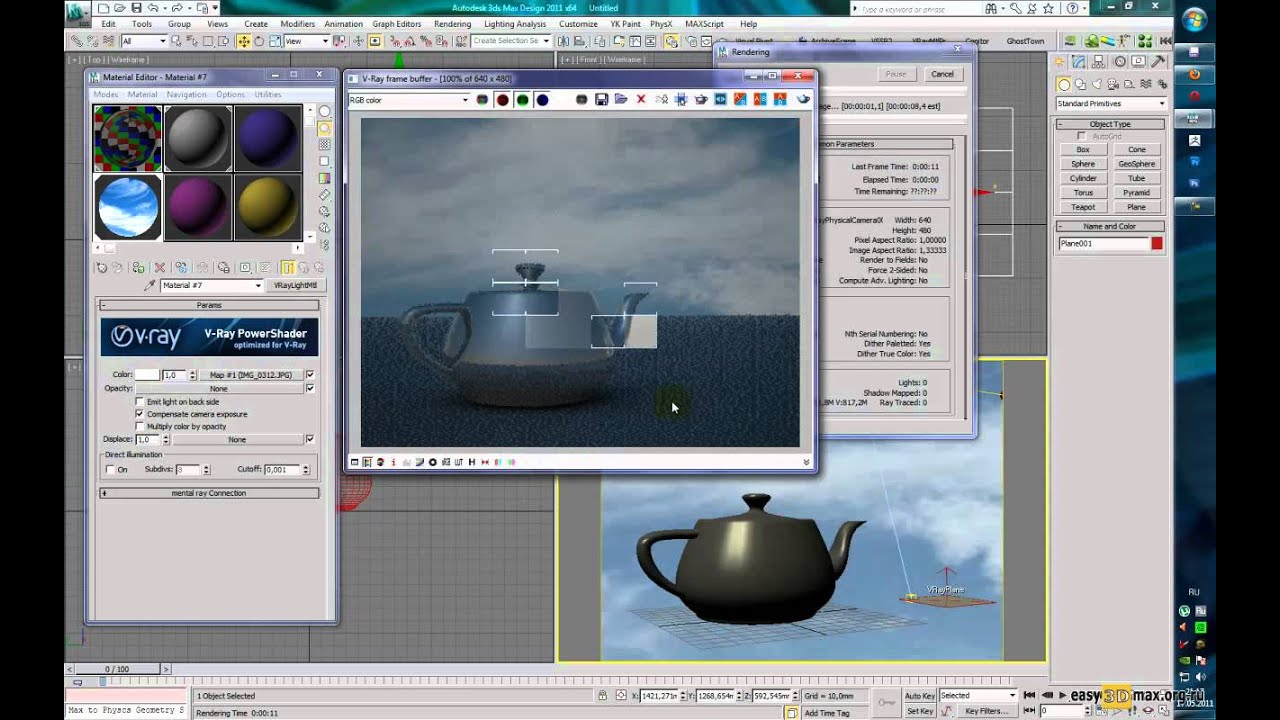Click the Sphere primitive button
Viewport: 1280px width, 720px height.
1083,164
